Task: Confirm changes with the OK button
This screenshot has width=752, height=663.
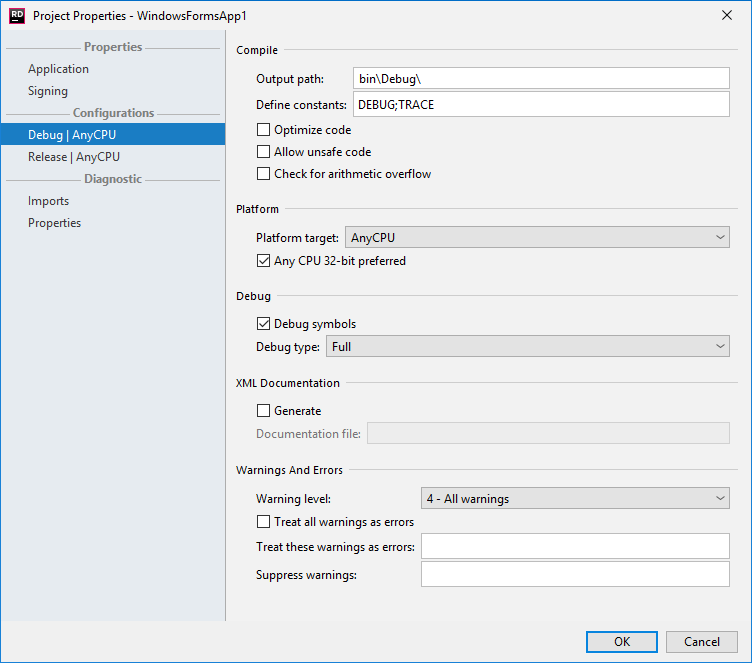Action: pos(622,642)
